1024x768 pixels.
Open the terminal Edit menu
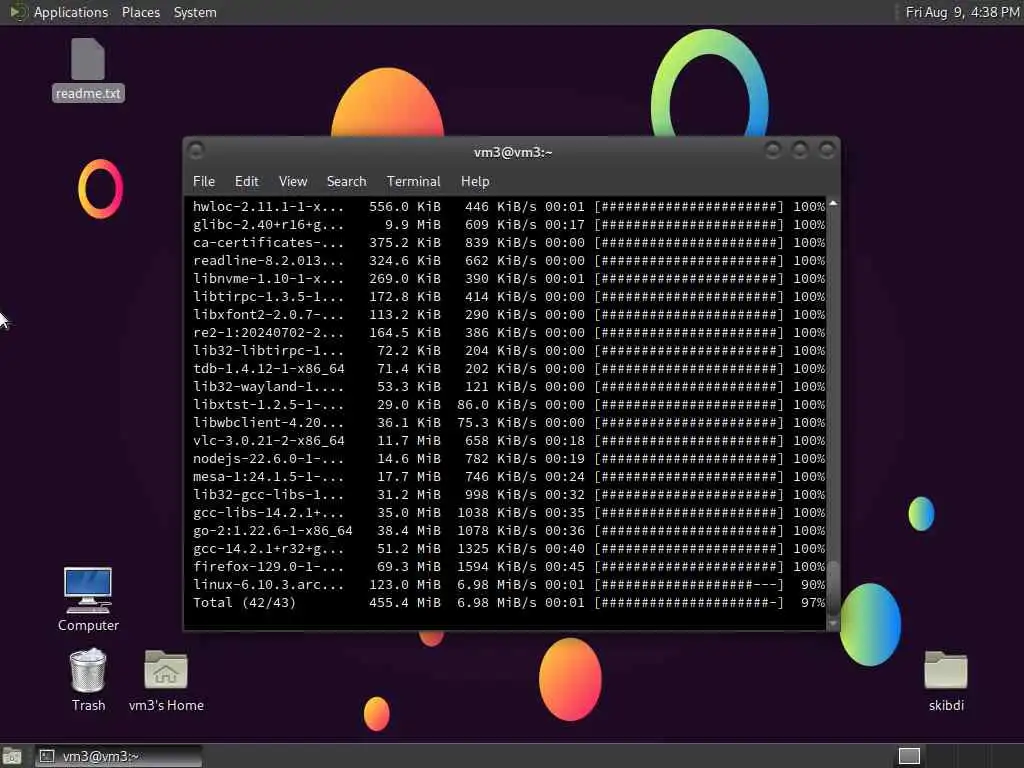(x=246, y=181)
